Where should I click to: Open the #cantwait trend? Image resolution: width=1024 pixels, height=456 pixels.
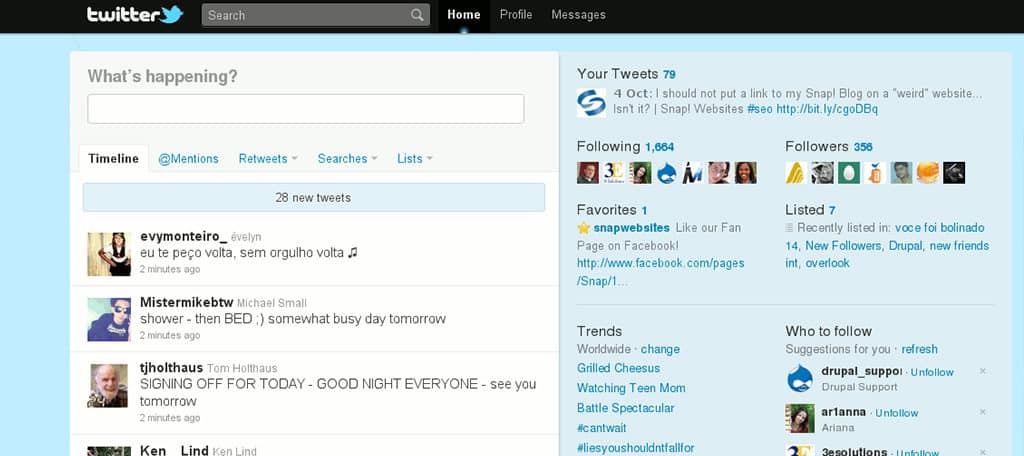(601, 428)
